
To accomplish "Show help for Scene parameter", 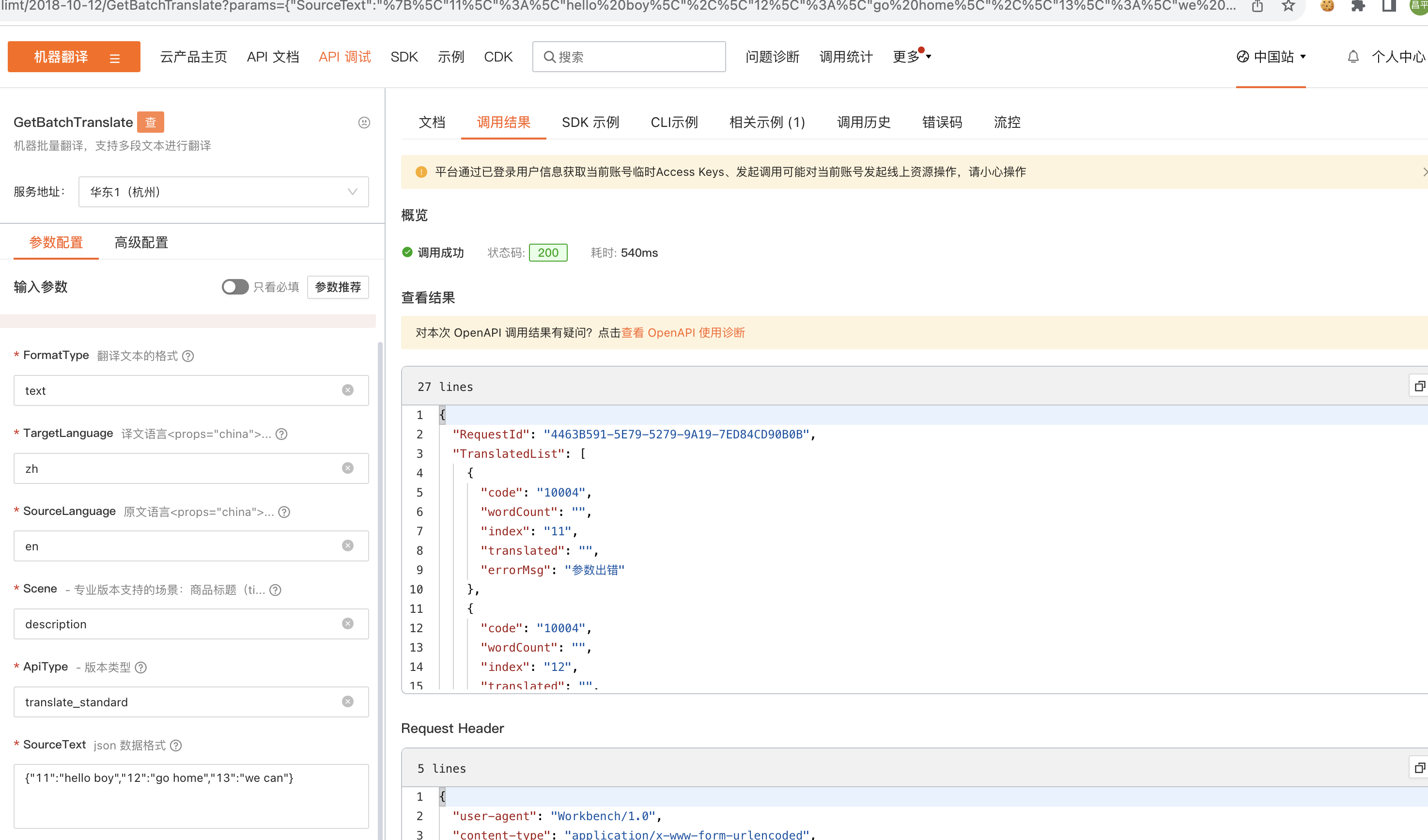I will click(276, 590).
